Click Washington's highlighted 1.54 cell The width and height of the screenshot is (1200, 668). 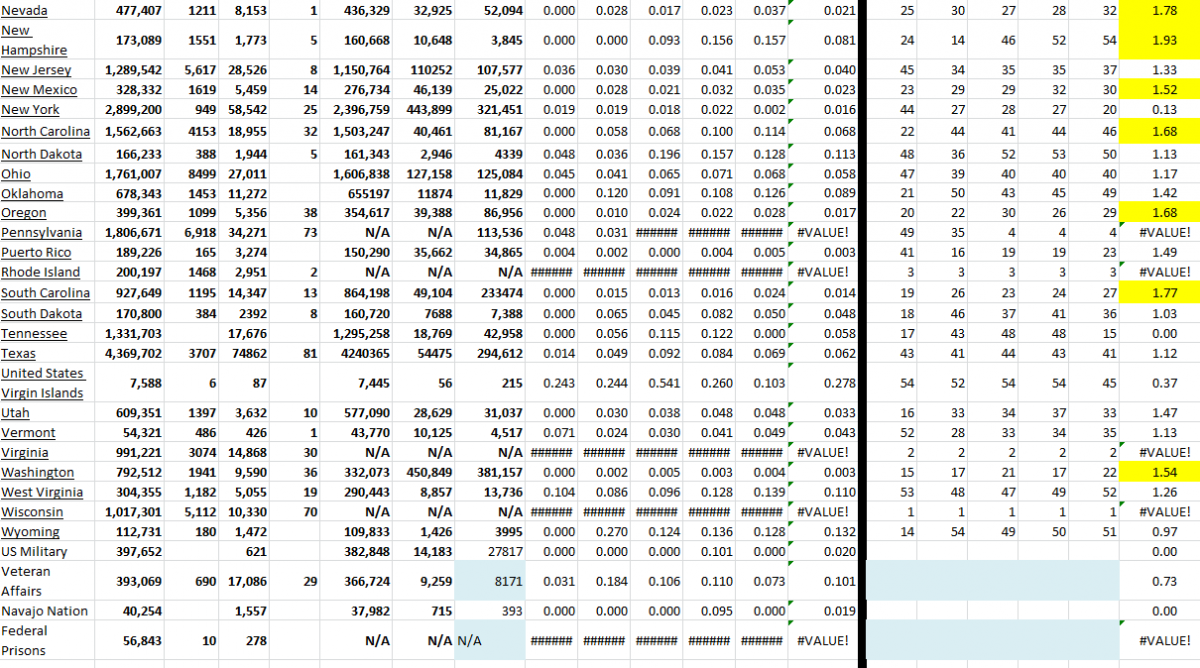[x=1166, y=471]
